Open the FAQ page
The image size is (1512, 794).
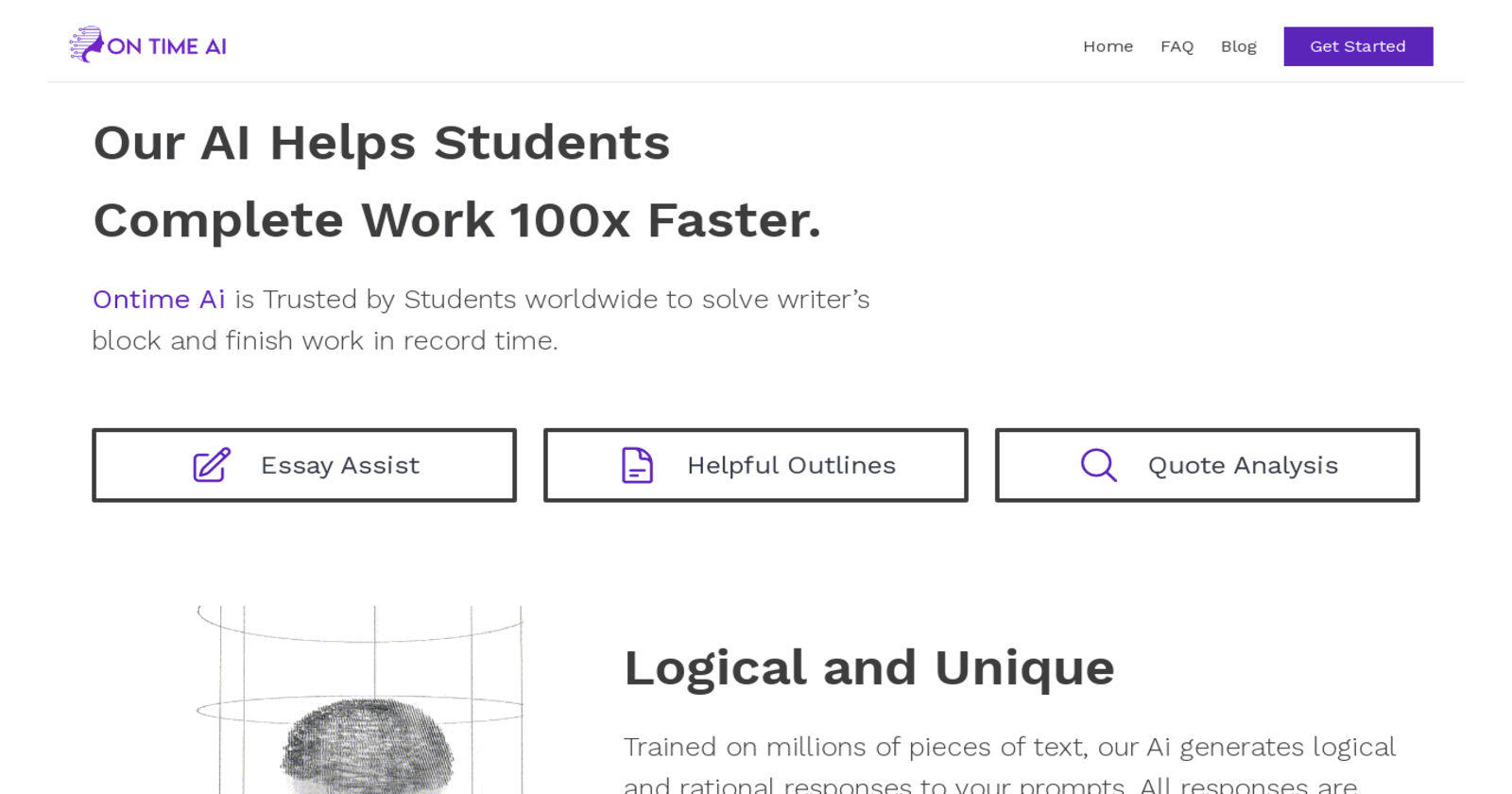[x=1177, y=46]
